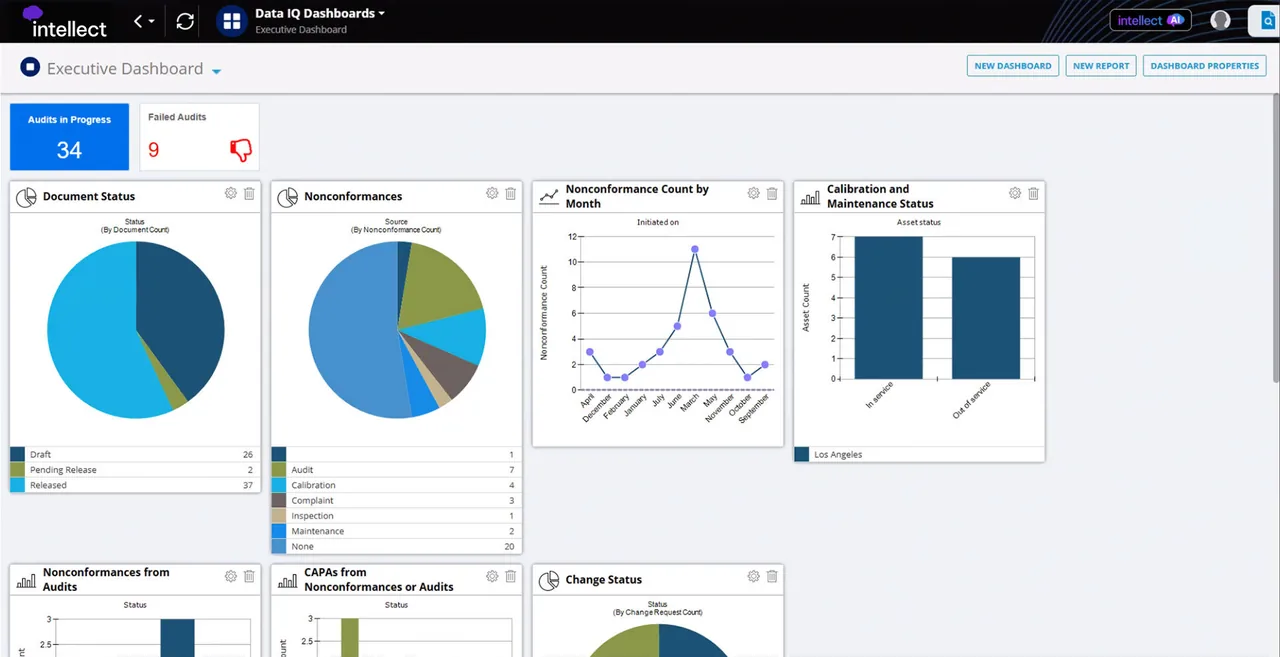Delete Nonconformance Count by Month widget

click(x=772, y=194)
